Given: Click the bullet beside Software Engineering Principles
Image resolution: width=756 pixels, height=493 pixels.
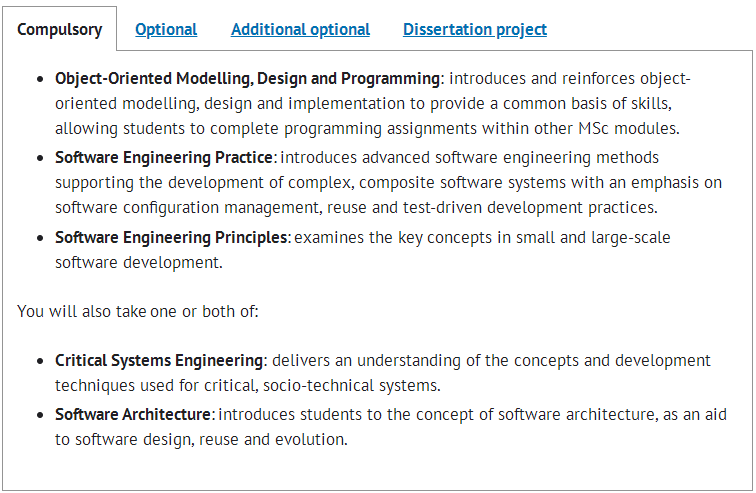Looking at the screenshot, I should pyautogui.click(x=40, y=238).
